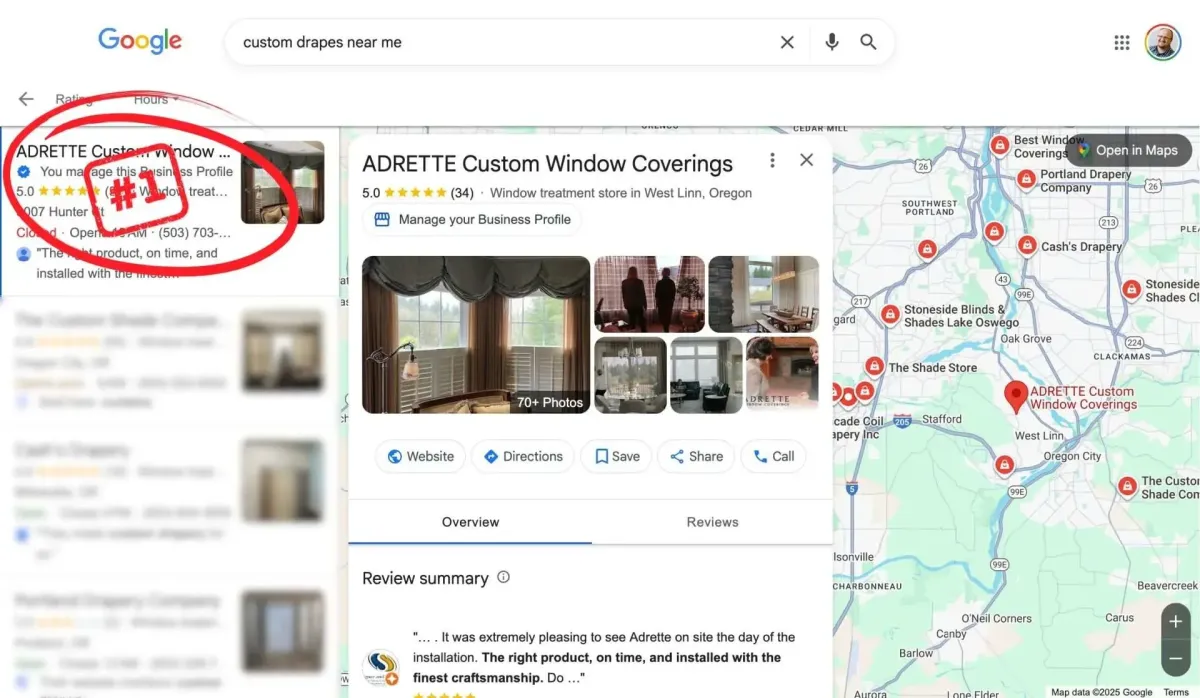
Task: Click Cash's Drapery map pin
Action: (x=1026, y=245)
